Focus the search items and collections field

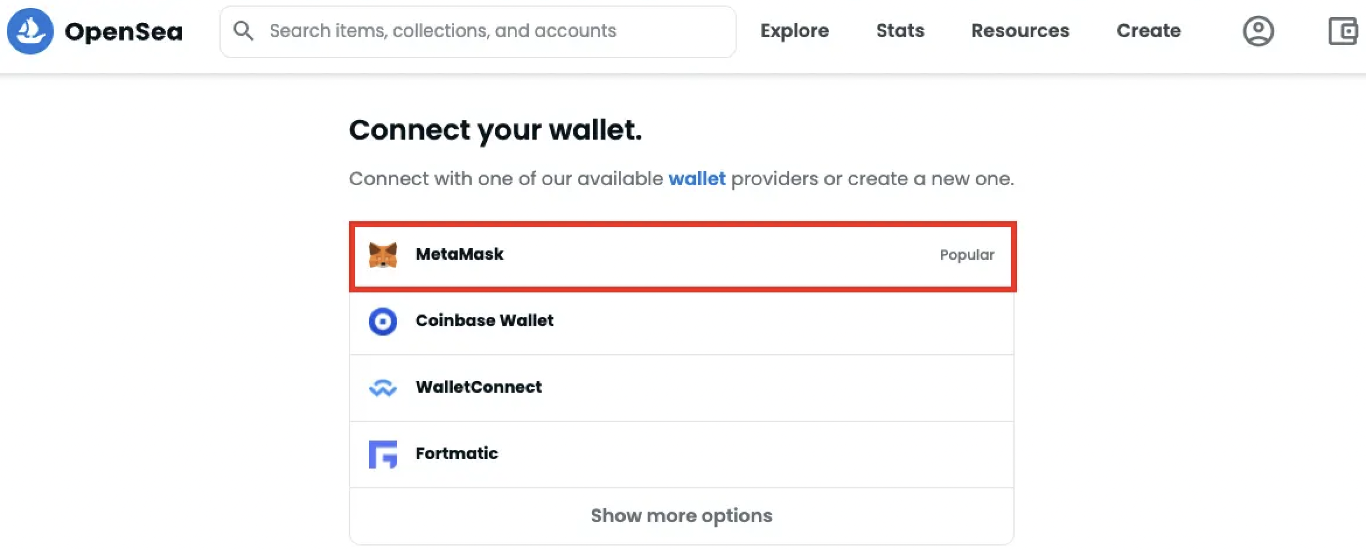478,31
